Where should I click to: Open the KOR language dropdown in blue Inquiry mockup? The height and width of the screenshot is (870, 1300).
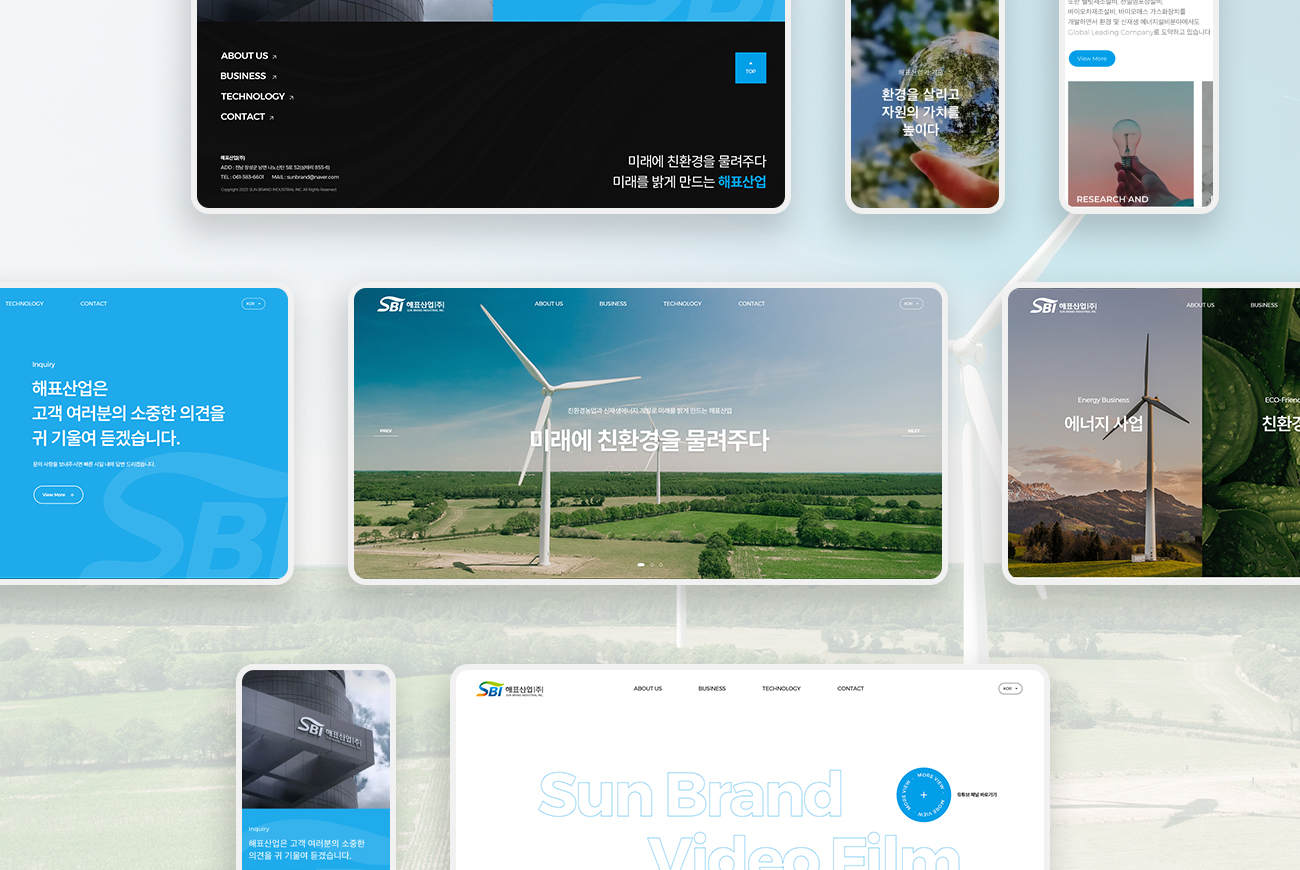253,303
